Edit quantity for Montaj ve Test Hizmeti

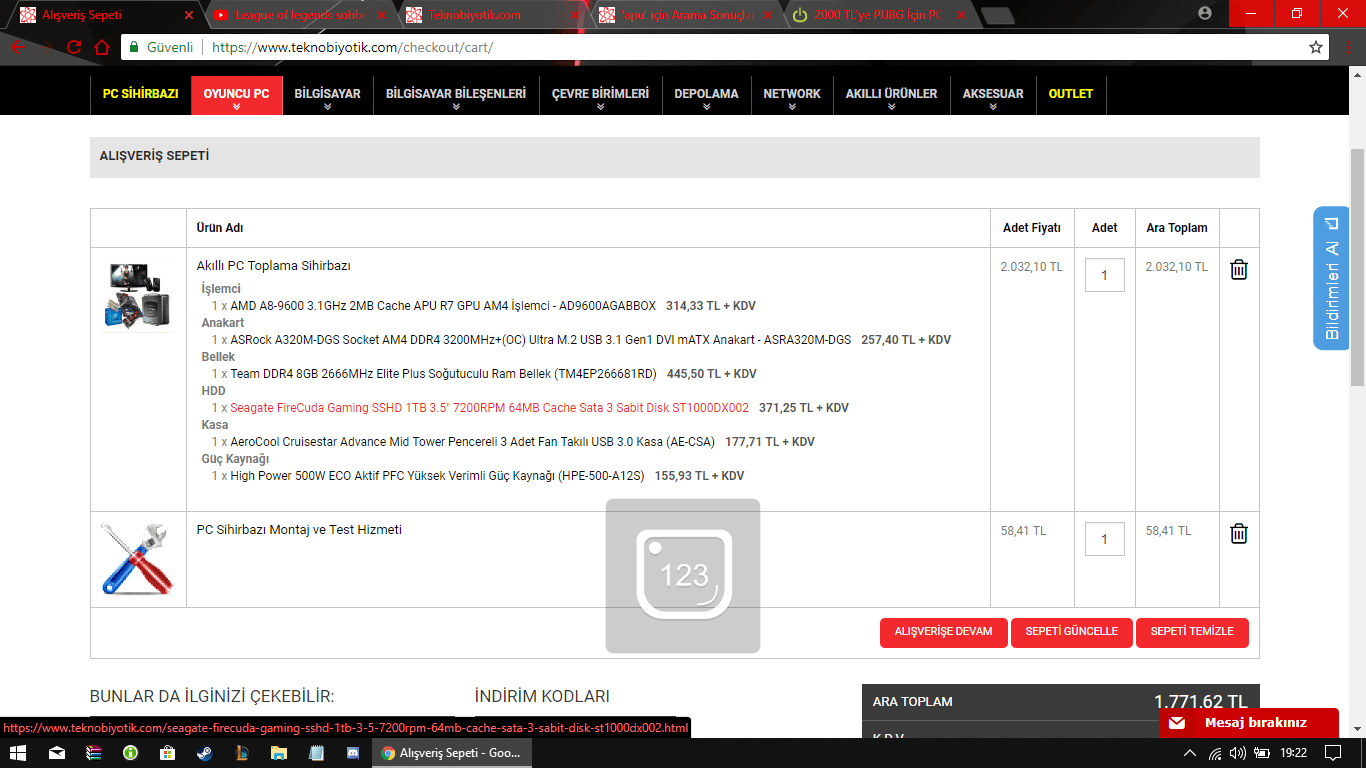click(x=1104, y=539)
